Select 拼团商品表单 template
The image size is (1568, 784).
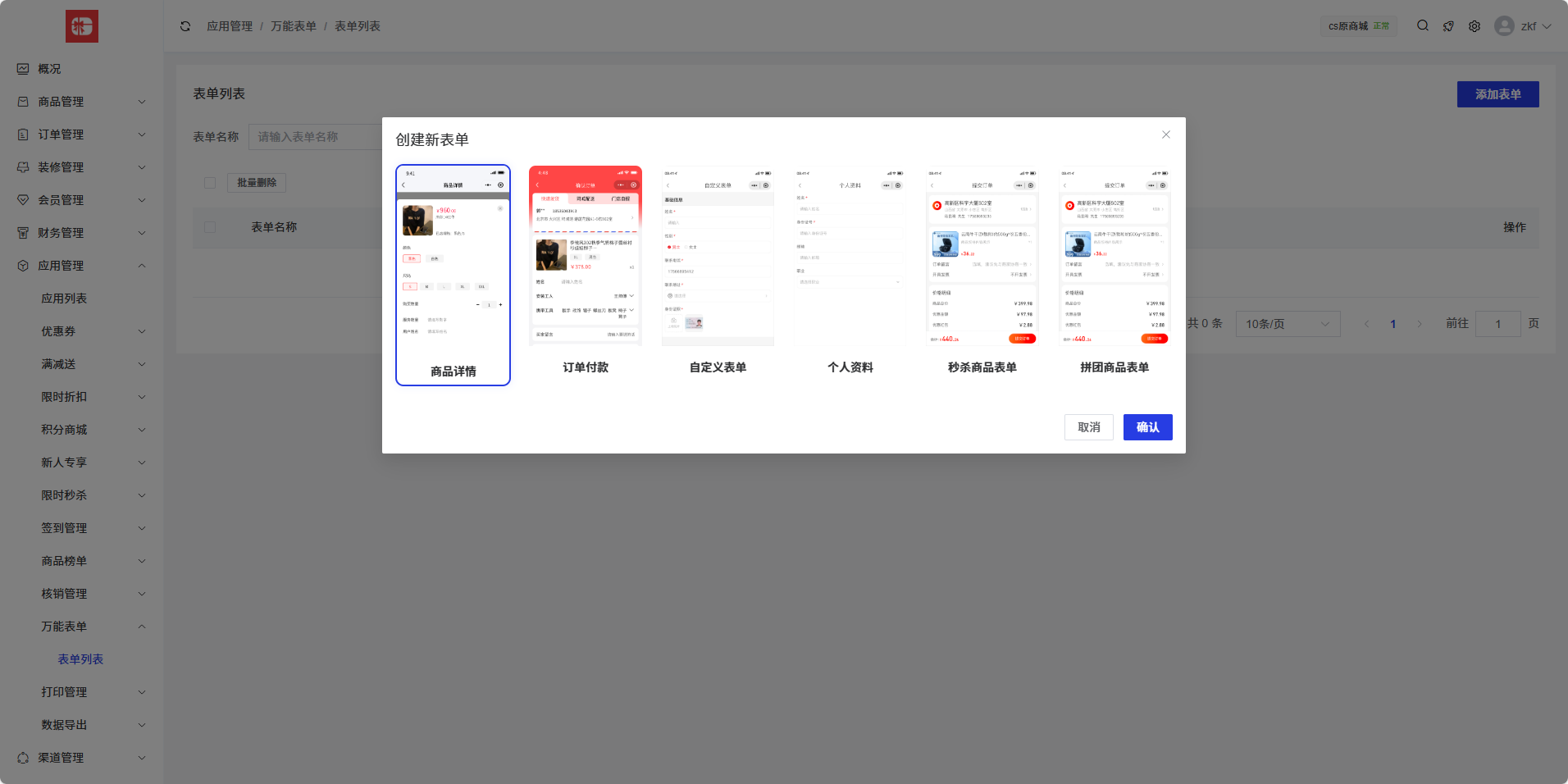(x=1114, y=272)
